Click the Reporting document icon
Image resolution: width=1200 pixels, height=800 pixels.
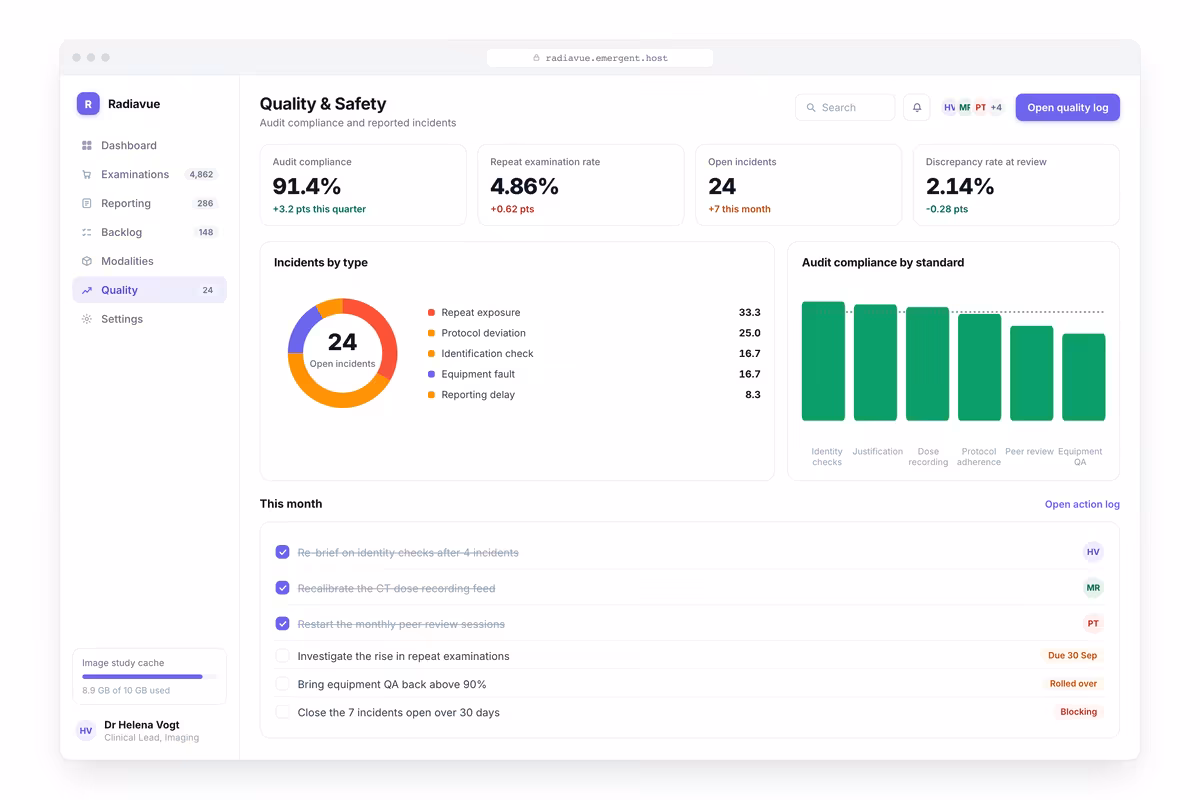[87, 203]
